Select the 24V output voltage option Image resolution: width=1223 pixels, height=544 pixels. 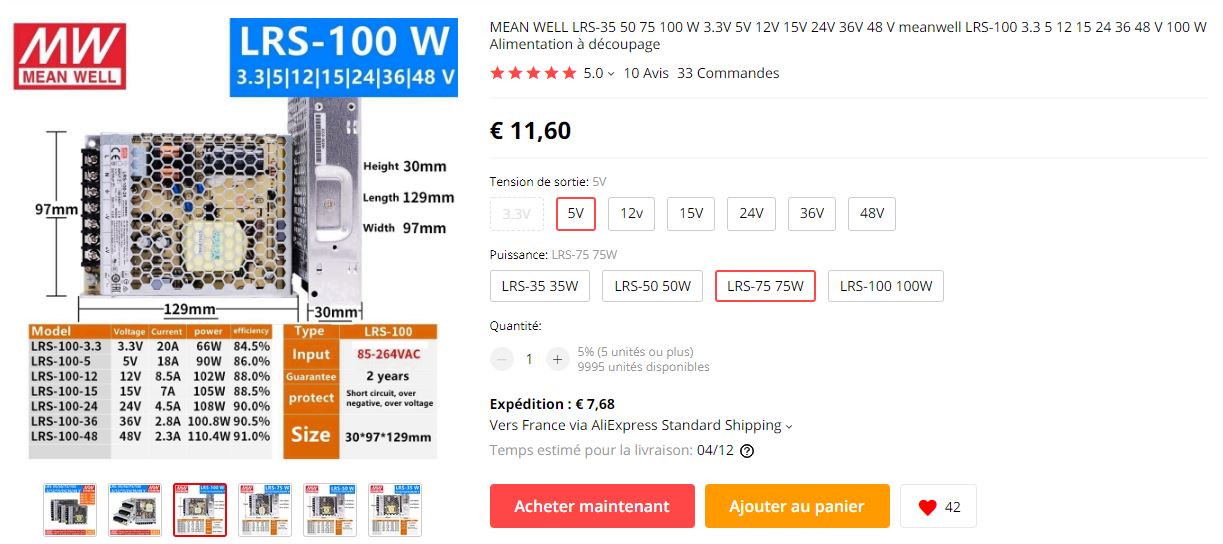[x=751, y=214]
